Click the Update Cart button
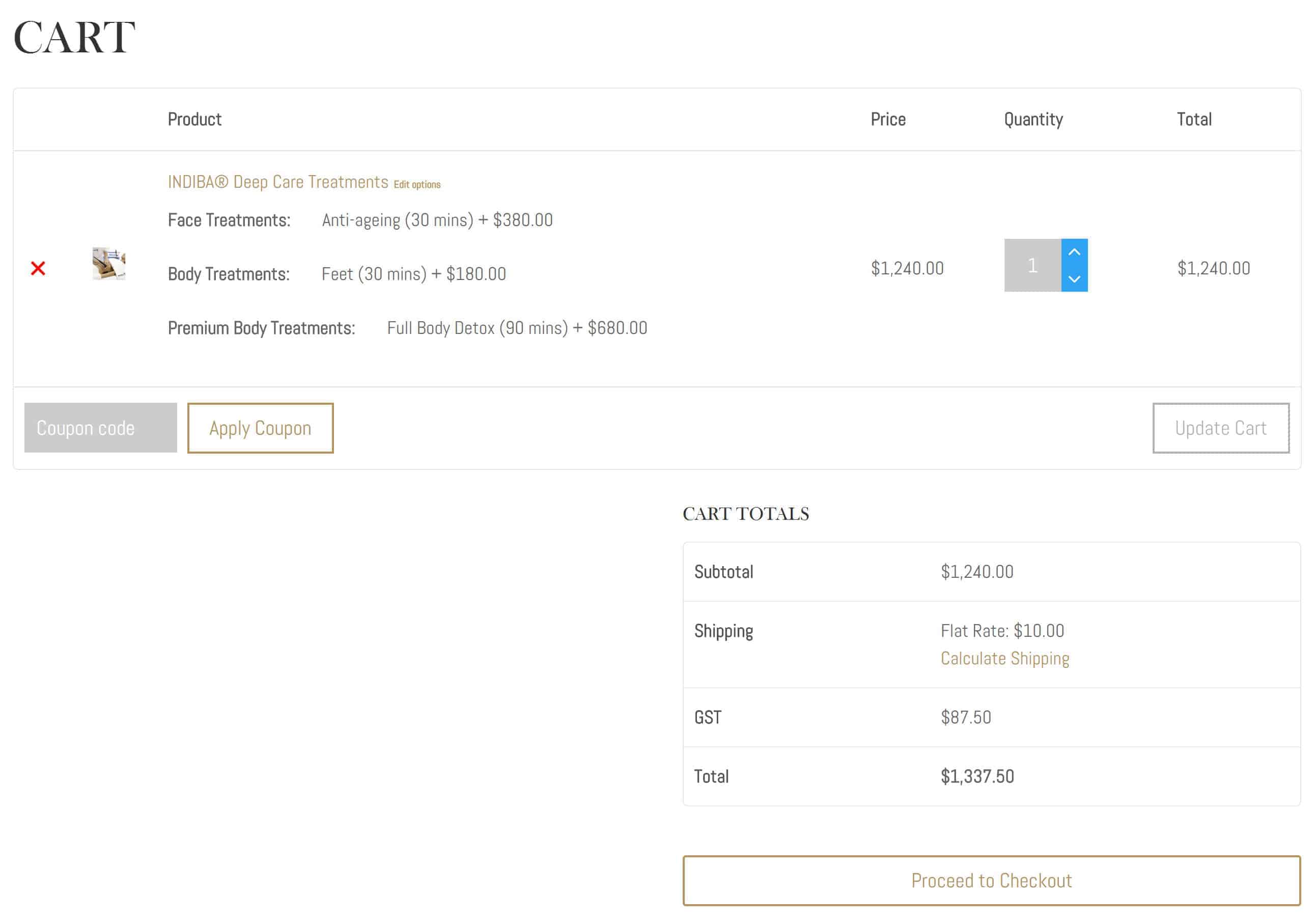 (1221, 428)
